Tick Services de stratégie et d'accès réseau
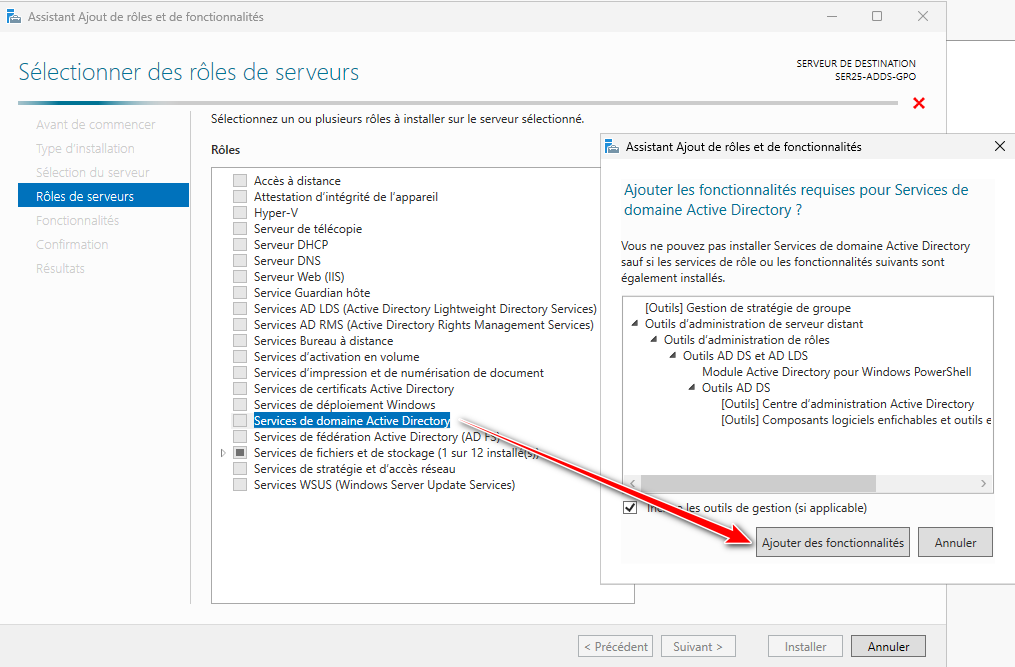The height and width of the screenshot is (667, 1015). [x=240, y=469]
